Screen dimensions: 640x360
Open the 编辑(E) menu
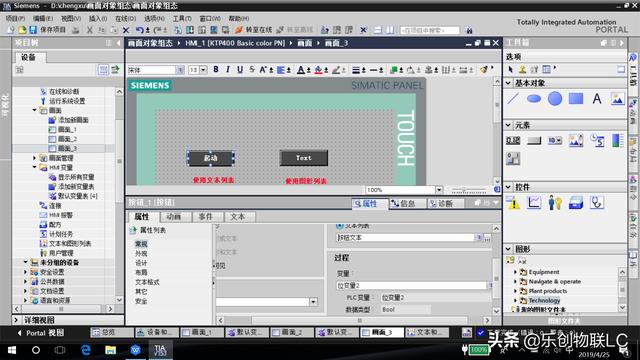[43, 18]
